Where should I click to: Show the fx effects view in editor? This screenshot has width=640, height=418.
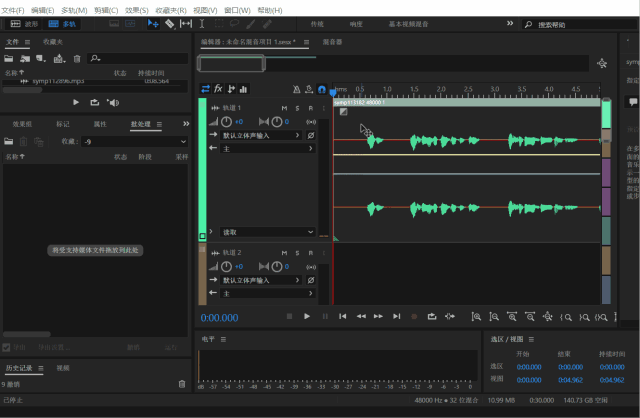pos(218,89)
